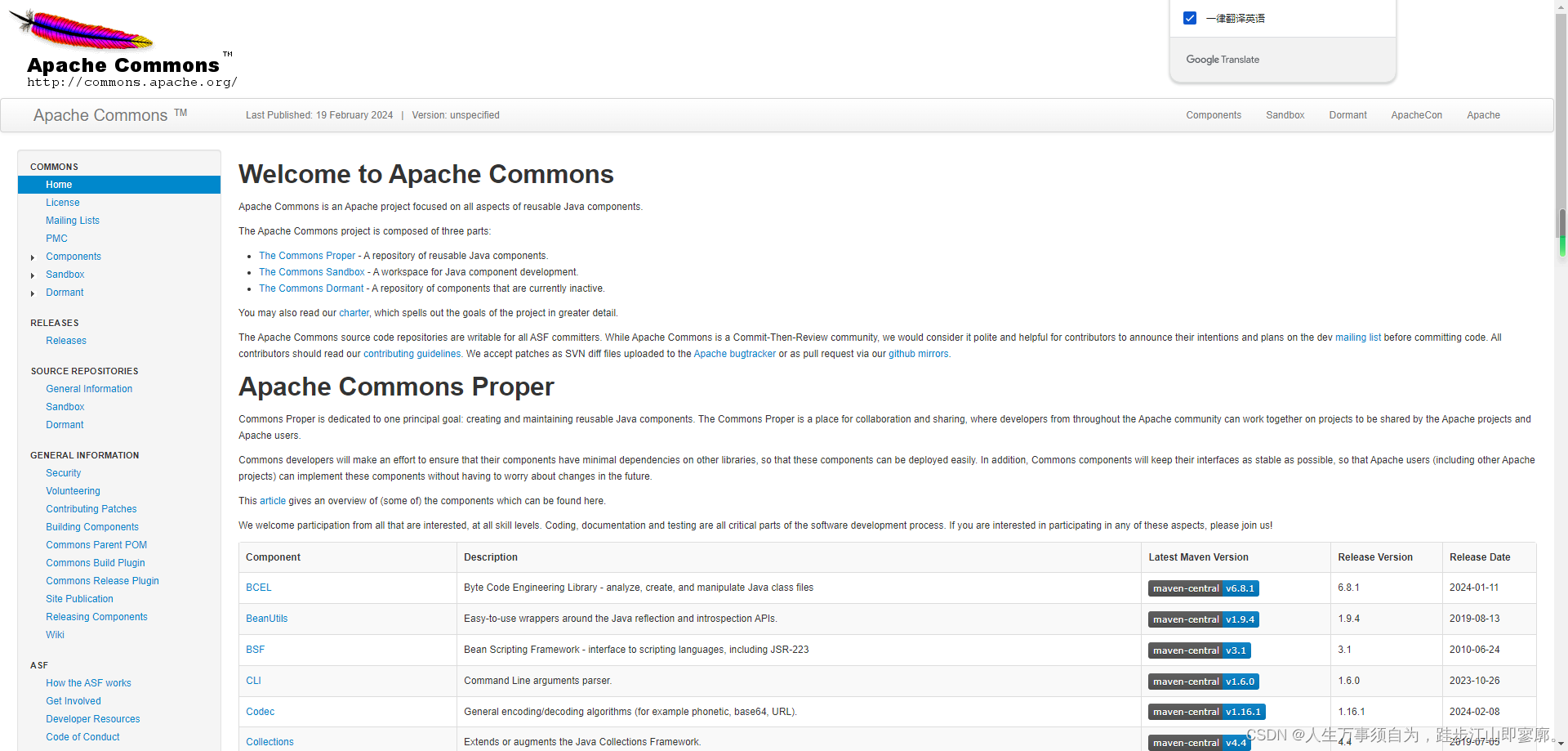1568x751 pixels.
Task: Expand the Dormant entry in the sidebar
Action: [x=33, y=293]
